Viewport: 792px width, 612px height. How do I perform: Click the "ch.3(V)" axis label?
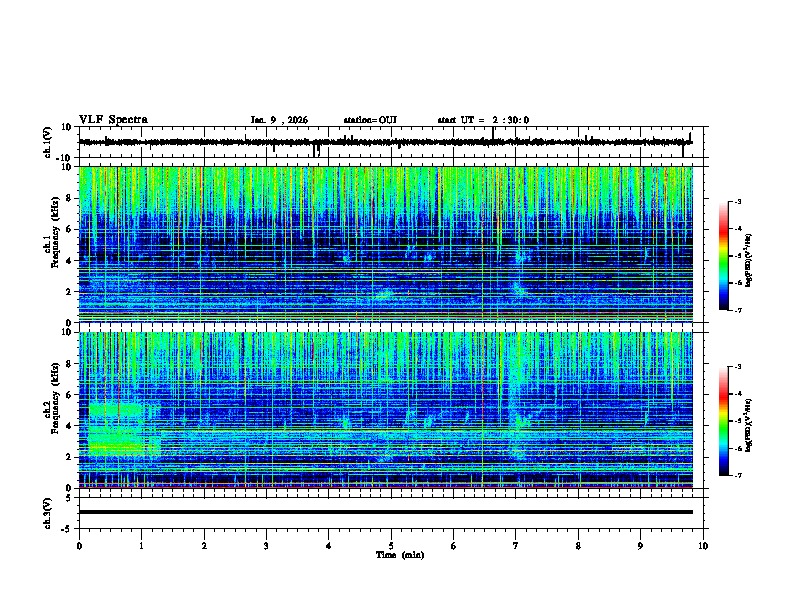pos(48,513)
